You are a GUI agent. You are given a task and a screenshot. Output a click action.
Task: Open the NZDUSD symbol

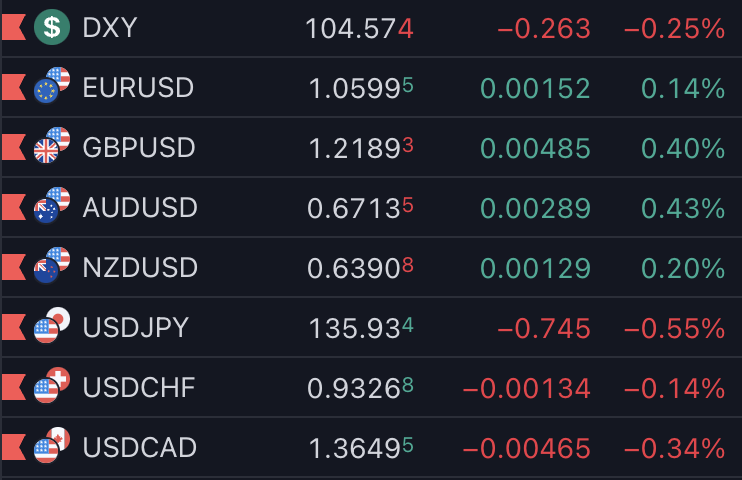[x=140, y=267]
